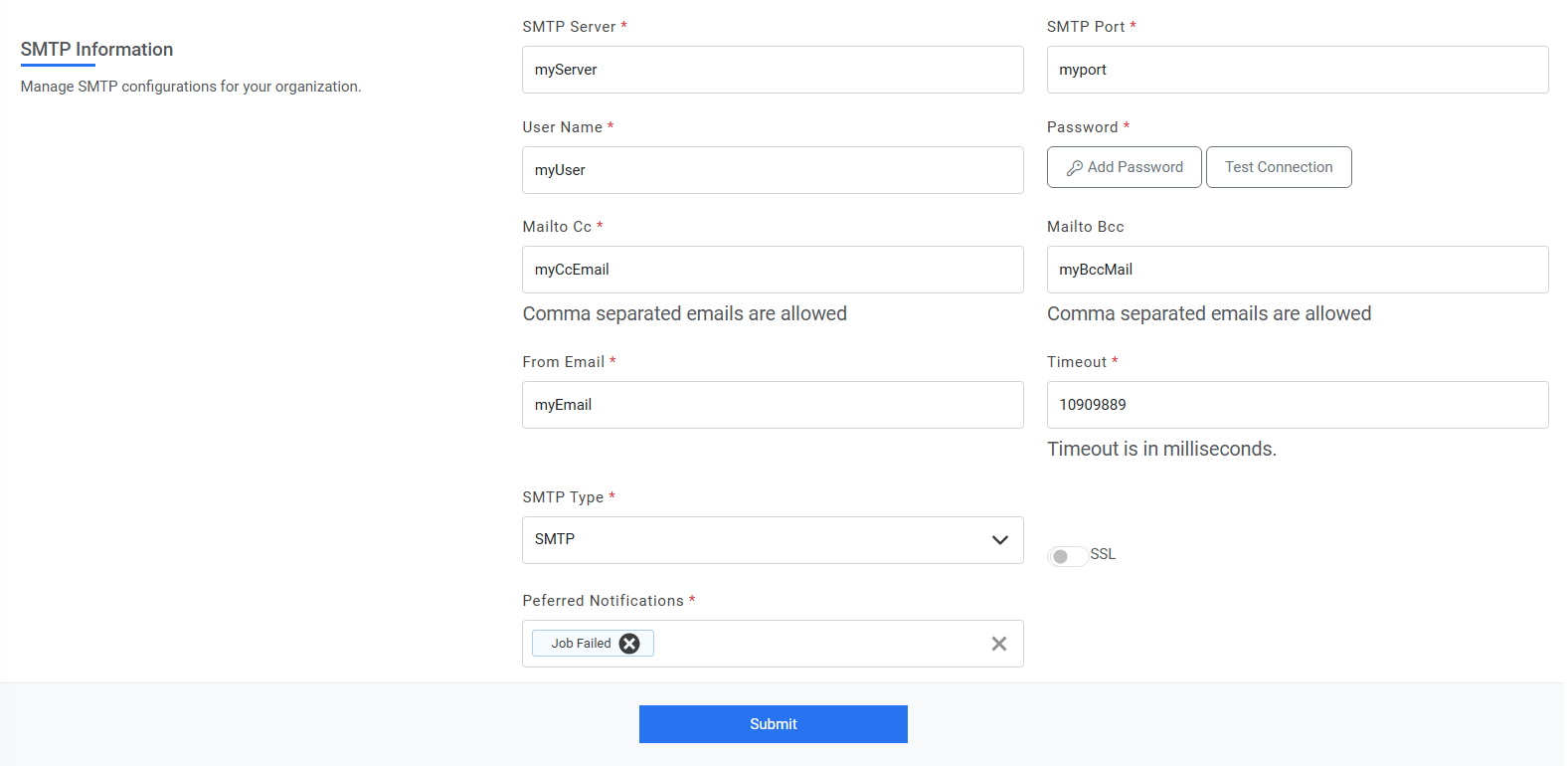
Task: Clear all preferred notifications
Action: click(998, 644)
